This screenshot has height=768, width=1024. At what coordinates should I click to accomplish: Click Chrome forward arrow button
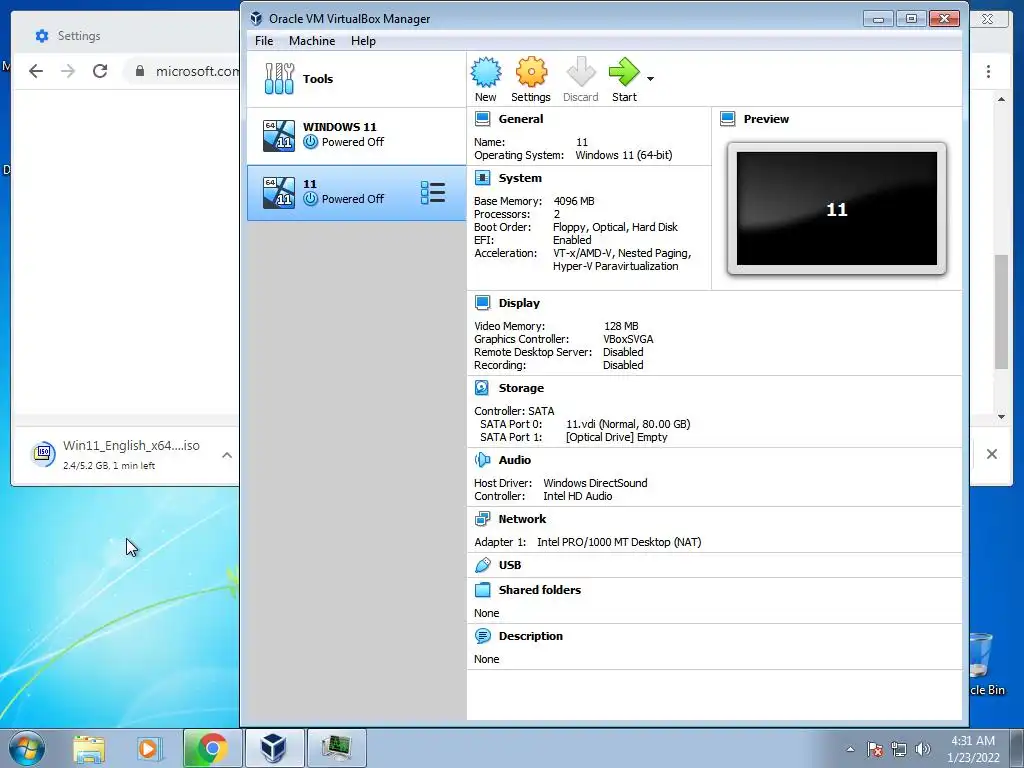pos(68,71)
